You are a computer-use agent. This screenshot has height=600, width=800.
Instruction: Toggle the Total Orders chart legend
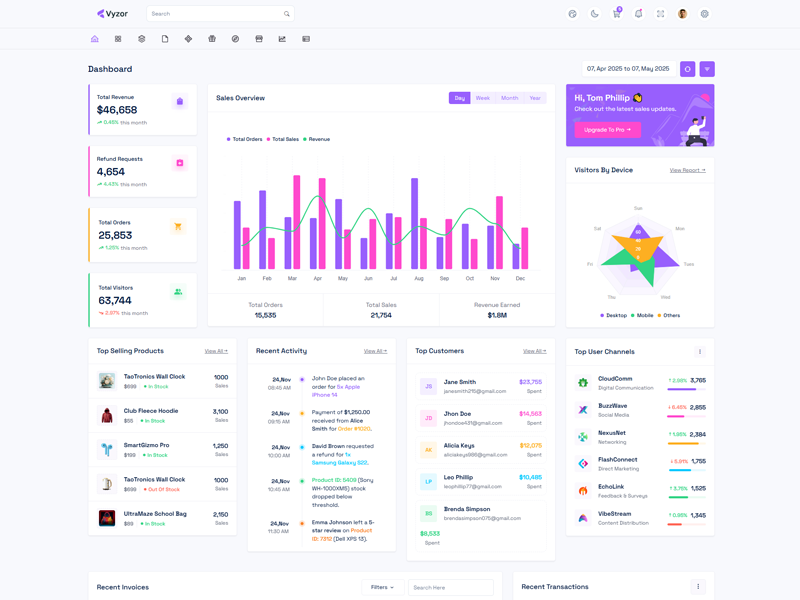pos(245,139)
